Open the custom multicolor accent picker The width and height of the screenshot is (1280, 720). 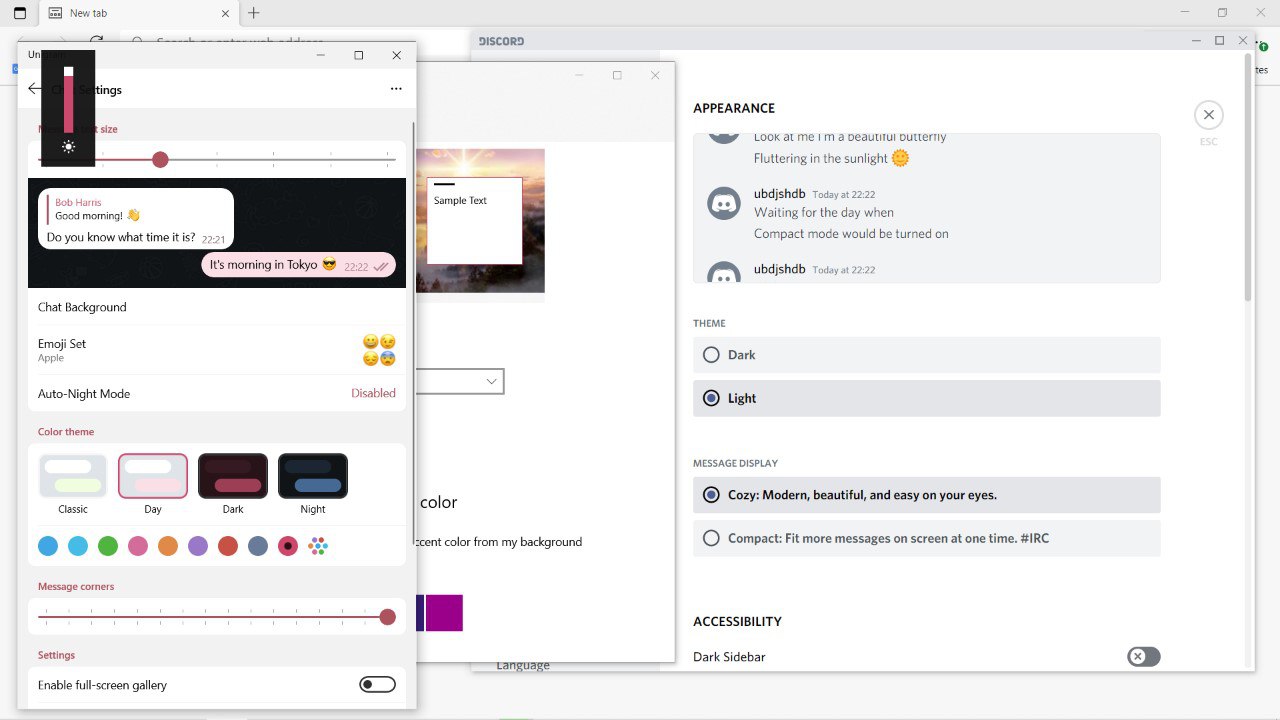(x=318, y=546)
